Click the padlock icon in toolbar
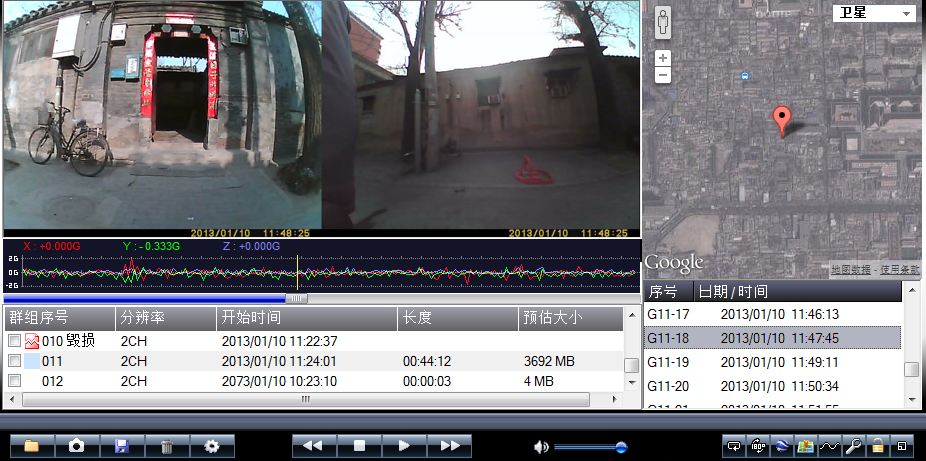The width and height of the screenshot is (926, 461). [x=878, y=446]
